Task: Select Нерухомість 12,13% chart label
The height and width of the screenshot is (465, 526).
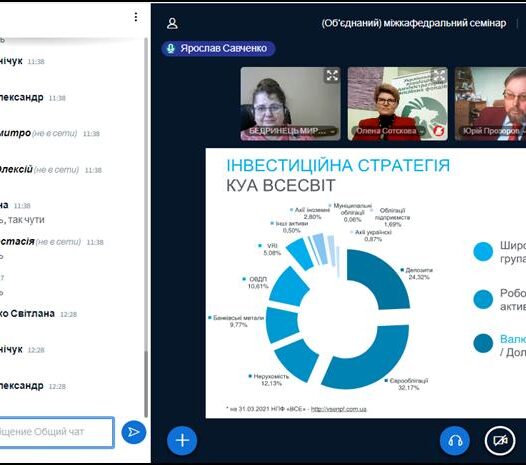Action: (270, 380)
